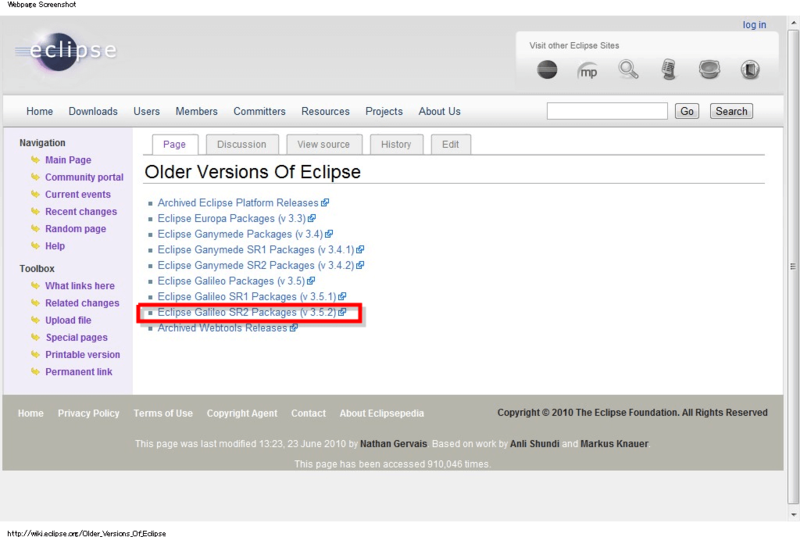Open the Projects menu item
The height and width of the screenshot is (537, 800).
[x=384, y=111]
